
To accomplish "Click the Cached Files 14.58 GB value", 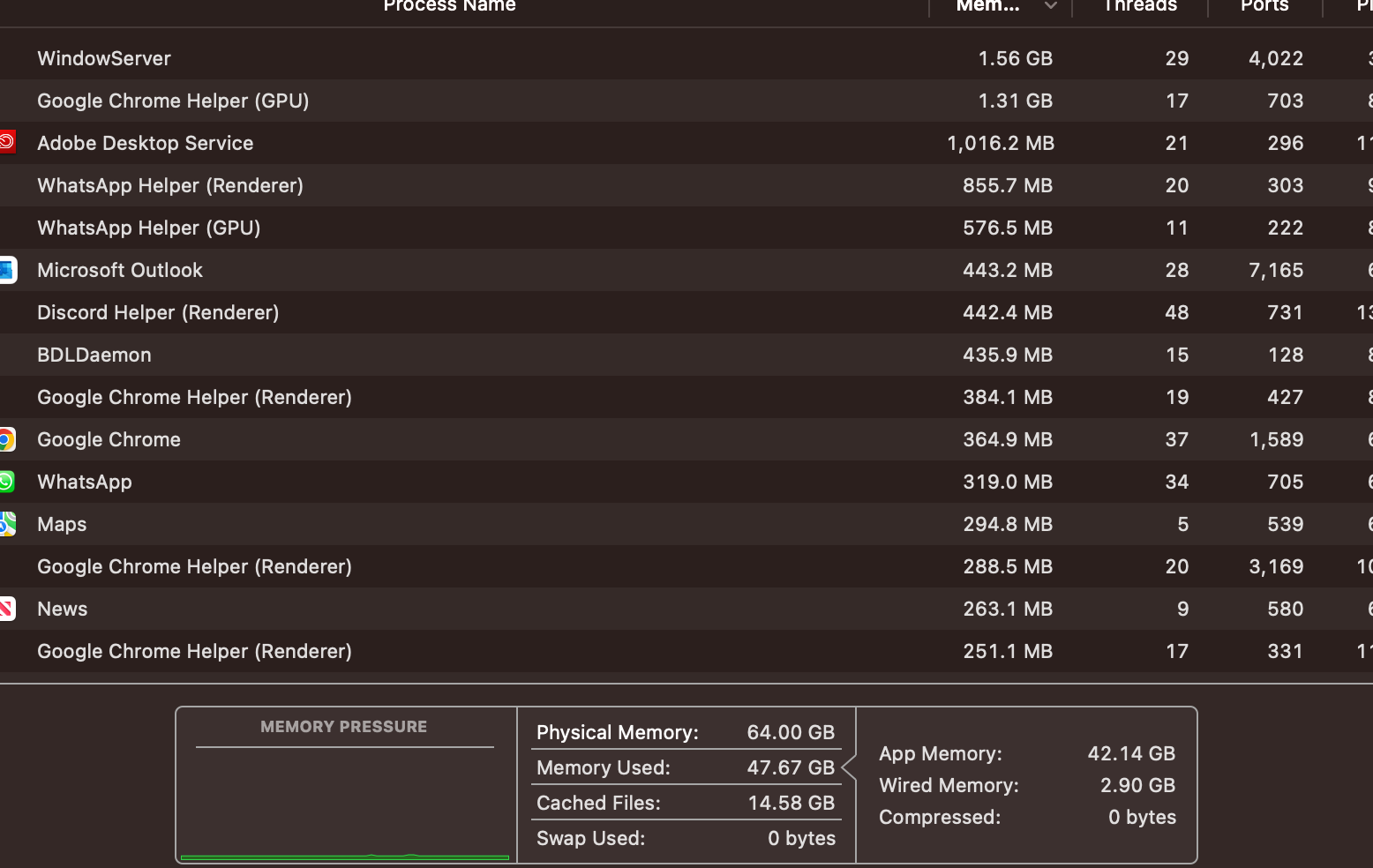I will tap(791, 803).
